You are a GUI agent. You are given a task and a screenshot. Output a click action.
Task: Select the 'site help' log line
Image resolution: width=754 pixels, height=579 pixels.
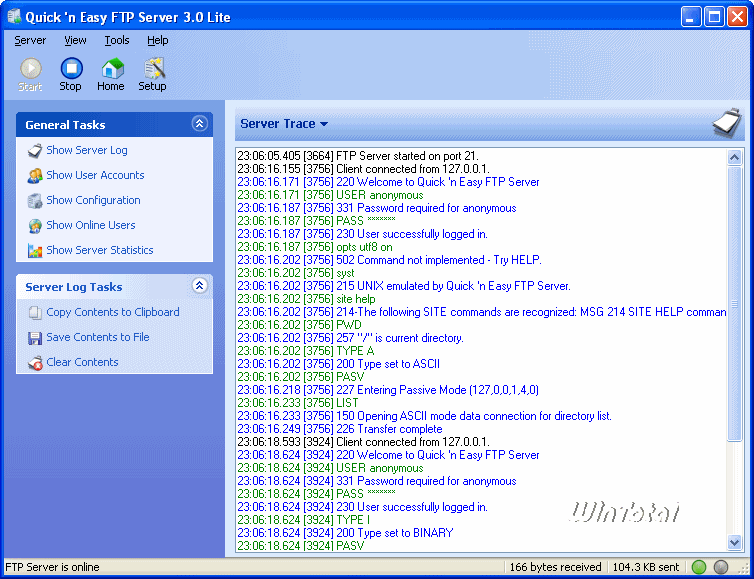coord(306,299)
